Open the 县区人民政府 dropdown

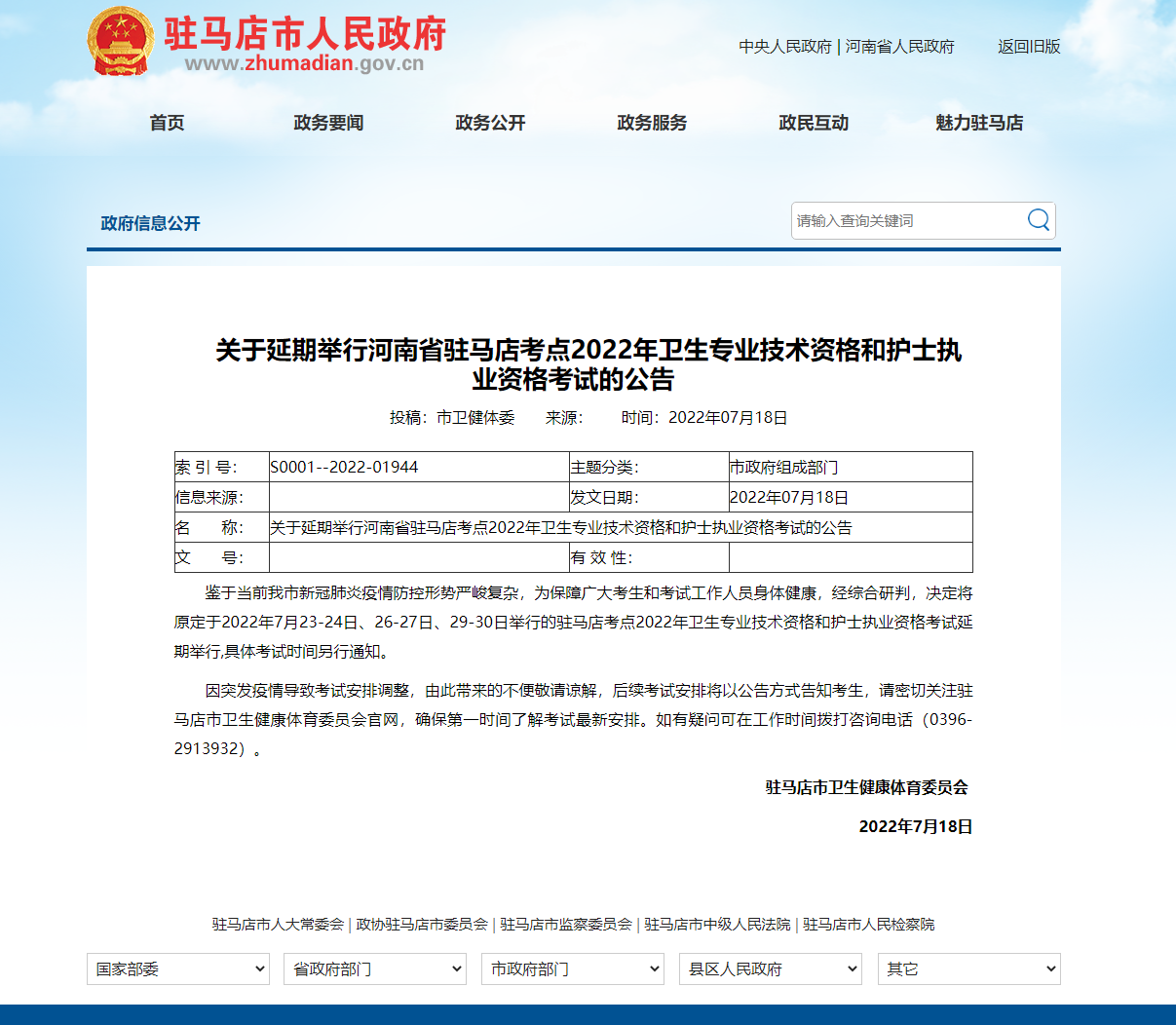pyautogui.click(x=771, y=969)
